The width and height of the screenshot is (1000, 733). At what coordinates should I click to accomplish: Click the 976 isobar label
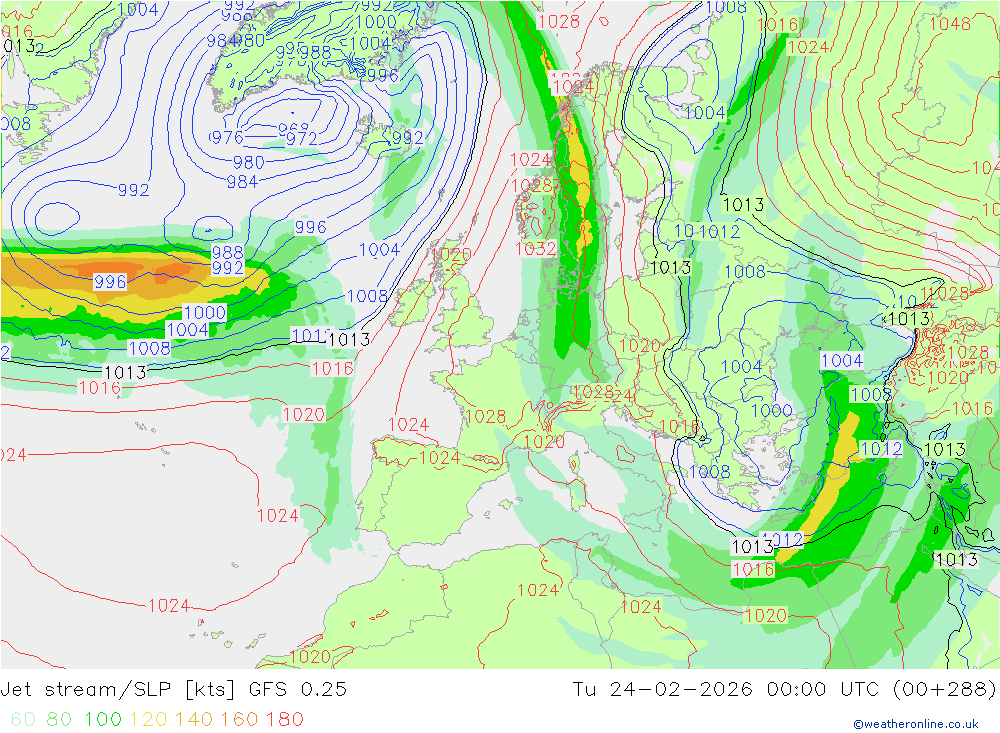(x=226, y=137)
